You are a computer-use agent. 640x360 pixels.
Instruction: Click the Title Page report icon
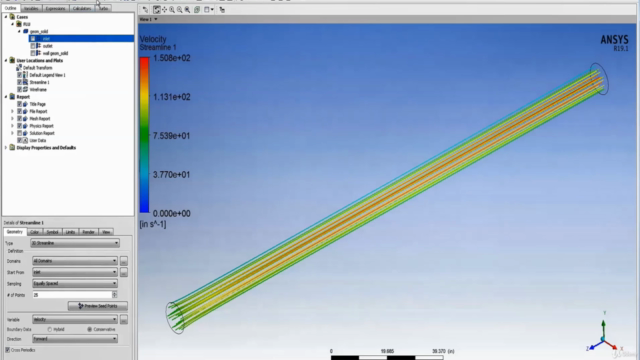(x=25, y=104)
